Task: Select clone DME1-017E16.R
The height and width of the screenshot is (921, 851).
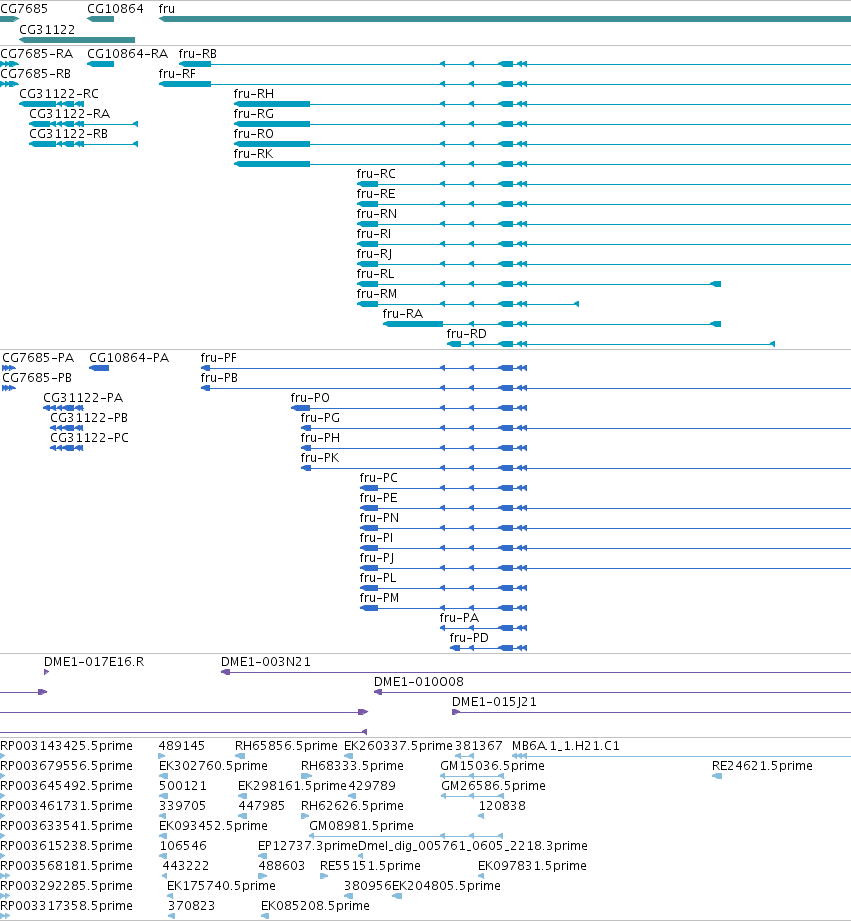Action: pyautogui.click(x=94, y=661)
